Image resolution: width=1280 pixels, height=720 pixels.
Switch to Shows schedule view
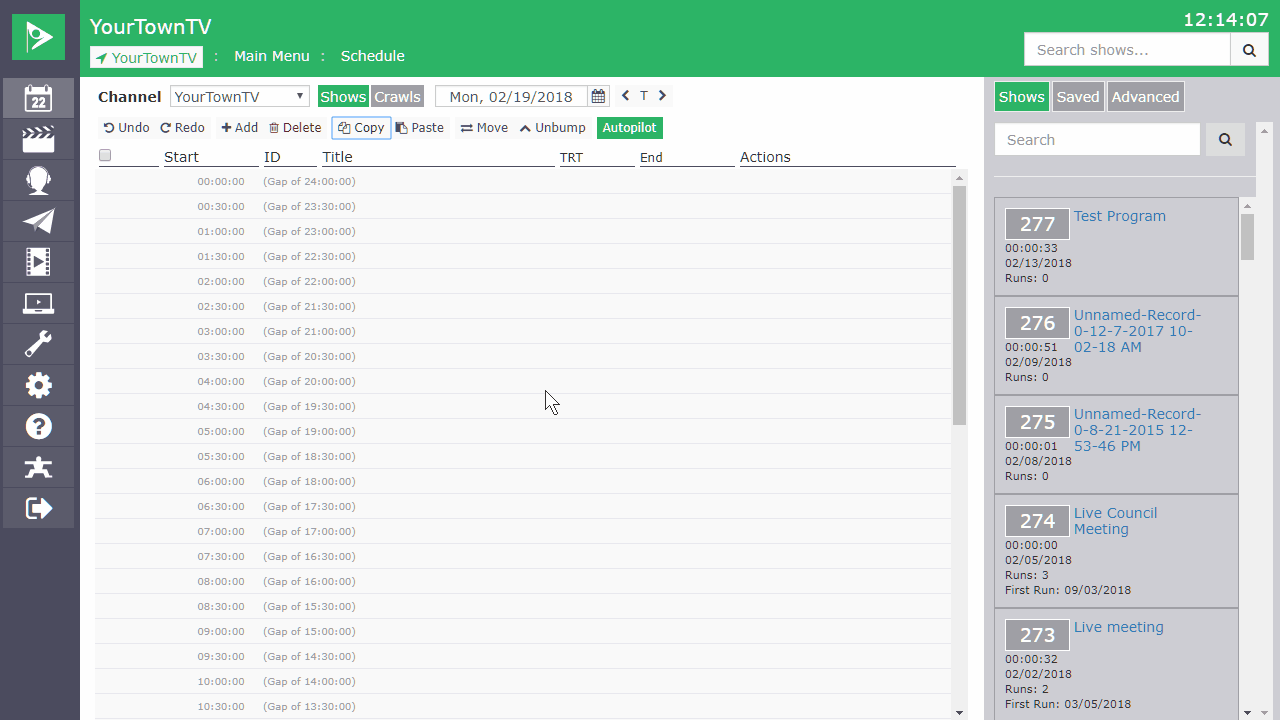[x=343, y=97]
